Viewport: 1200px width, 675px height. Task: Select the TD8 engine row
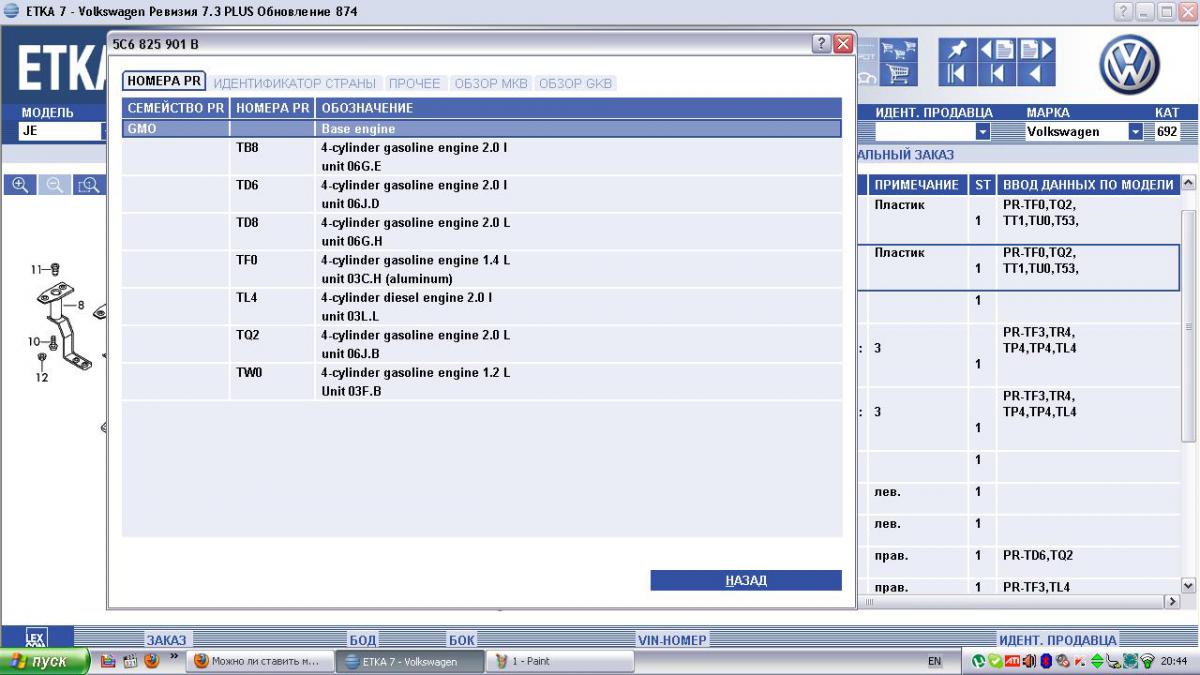482,231
